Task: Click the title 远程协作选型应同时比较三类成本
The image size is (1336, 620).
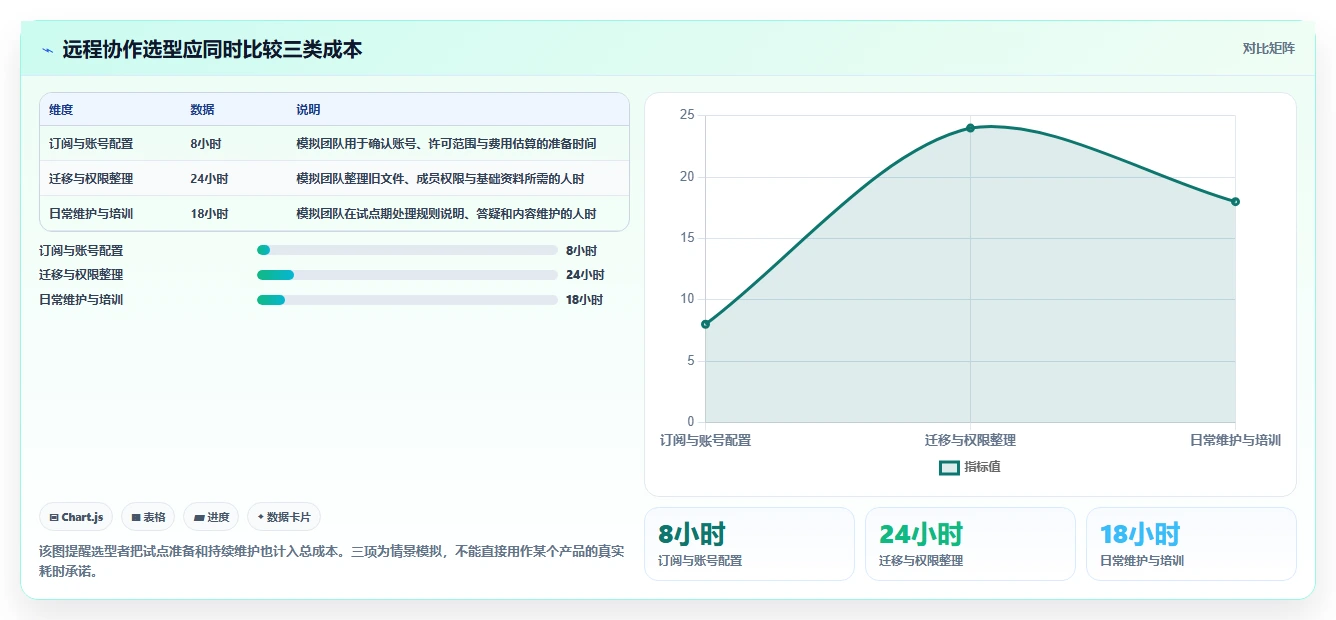Action: click(x=212, y=49)
